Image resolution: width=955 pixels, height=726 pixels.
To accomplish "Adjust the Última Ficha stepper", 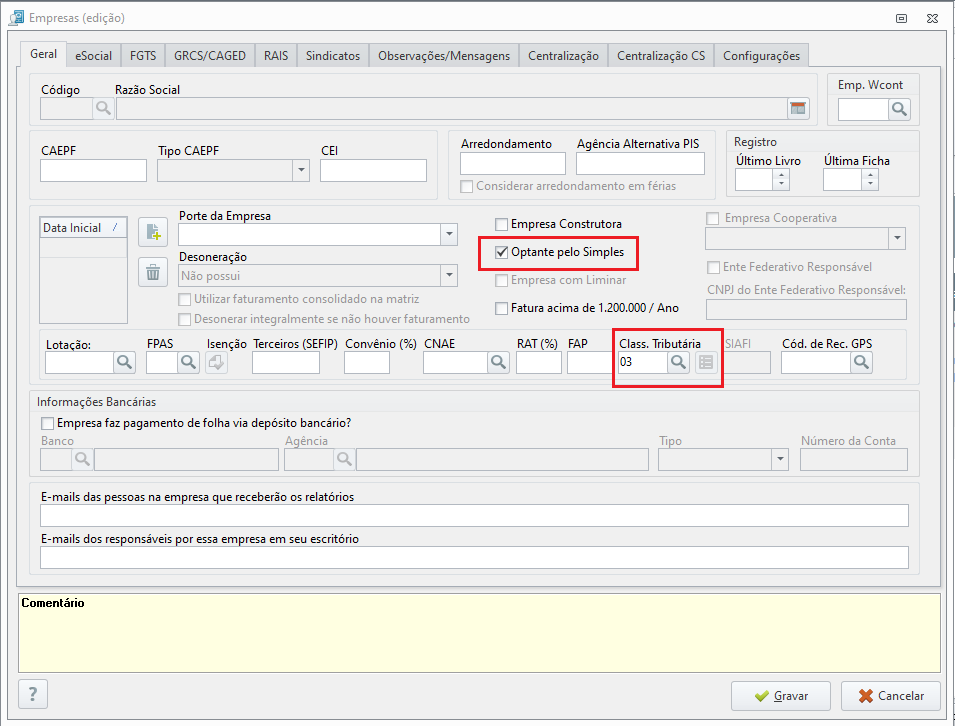I will coord(870,180).
